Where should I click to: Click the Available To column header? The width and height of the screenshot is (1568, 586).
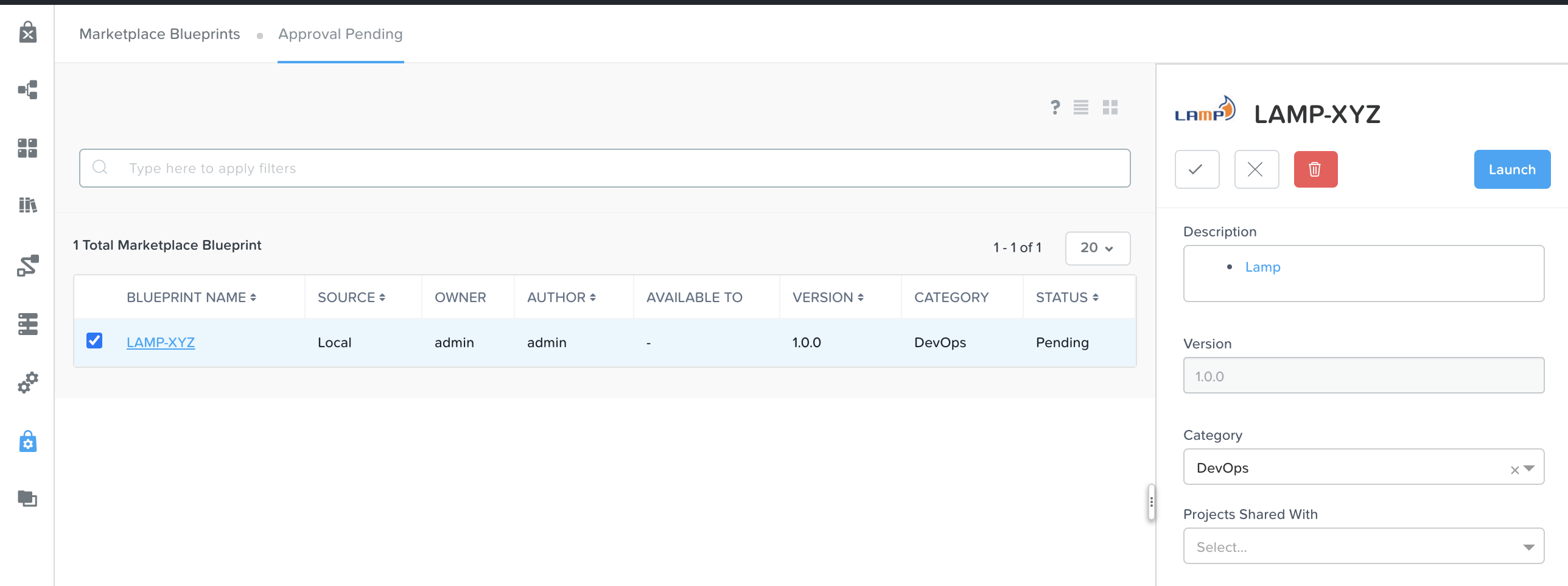point(695,297)
